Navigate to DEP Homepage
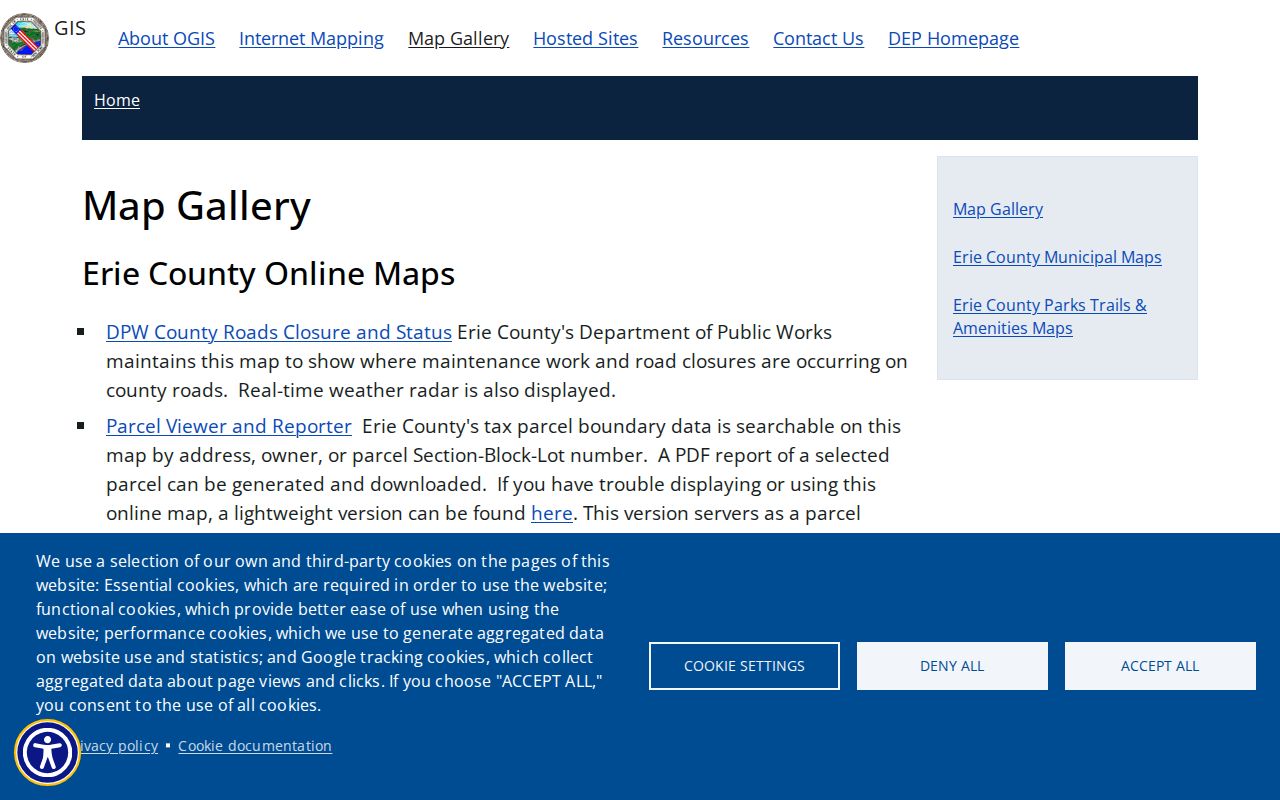The image size is (1280, 800). (953, 38)
